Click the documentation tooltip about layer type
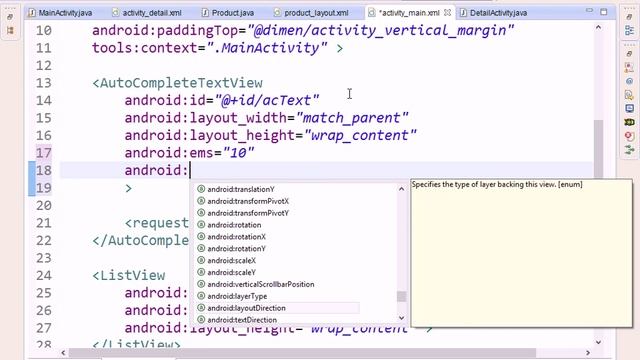640x360 pixels. tap(522, 253)
